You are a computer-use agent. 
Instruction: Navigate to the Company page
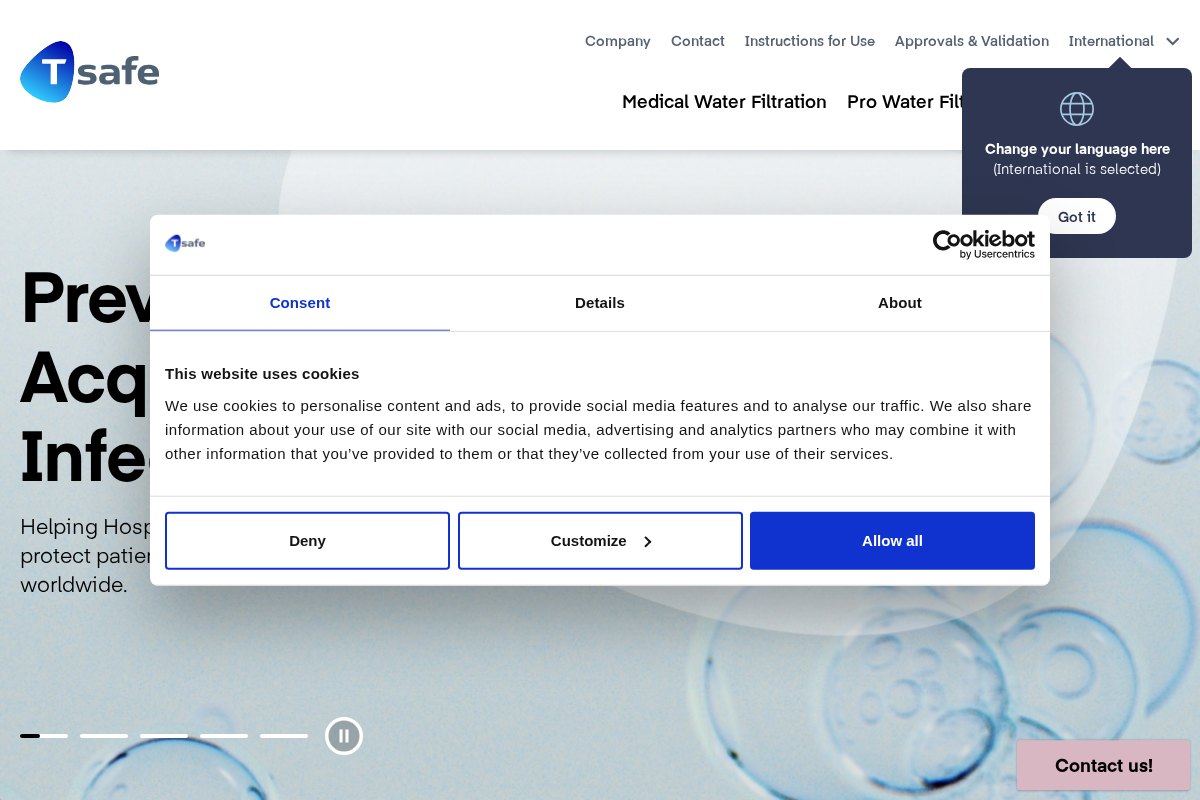[617, 41]
